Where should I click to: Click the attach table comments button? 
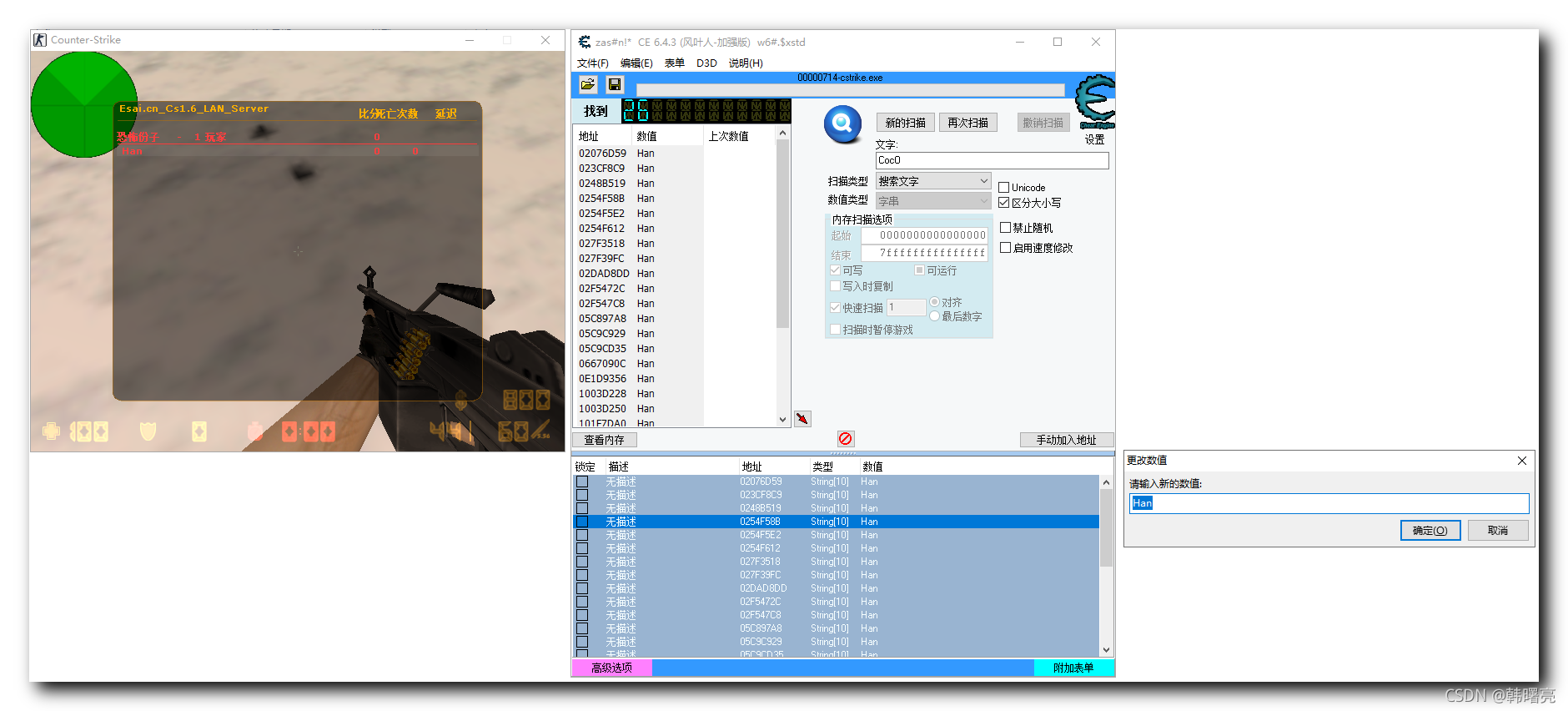coord(1073,668)
